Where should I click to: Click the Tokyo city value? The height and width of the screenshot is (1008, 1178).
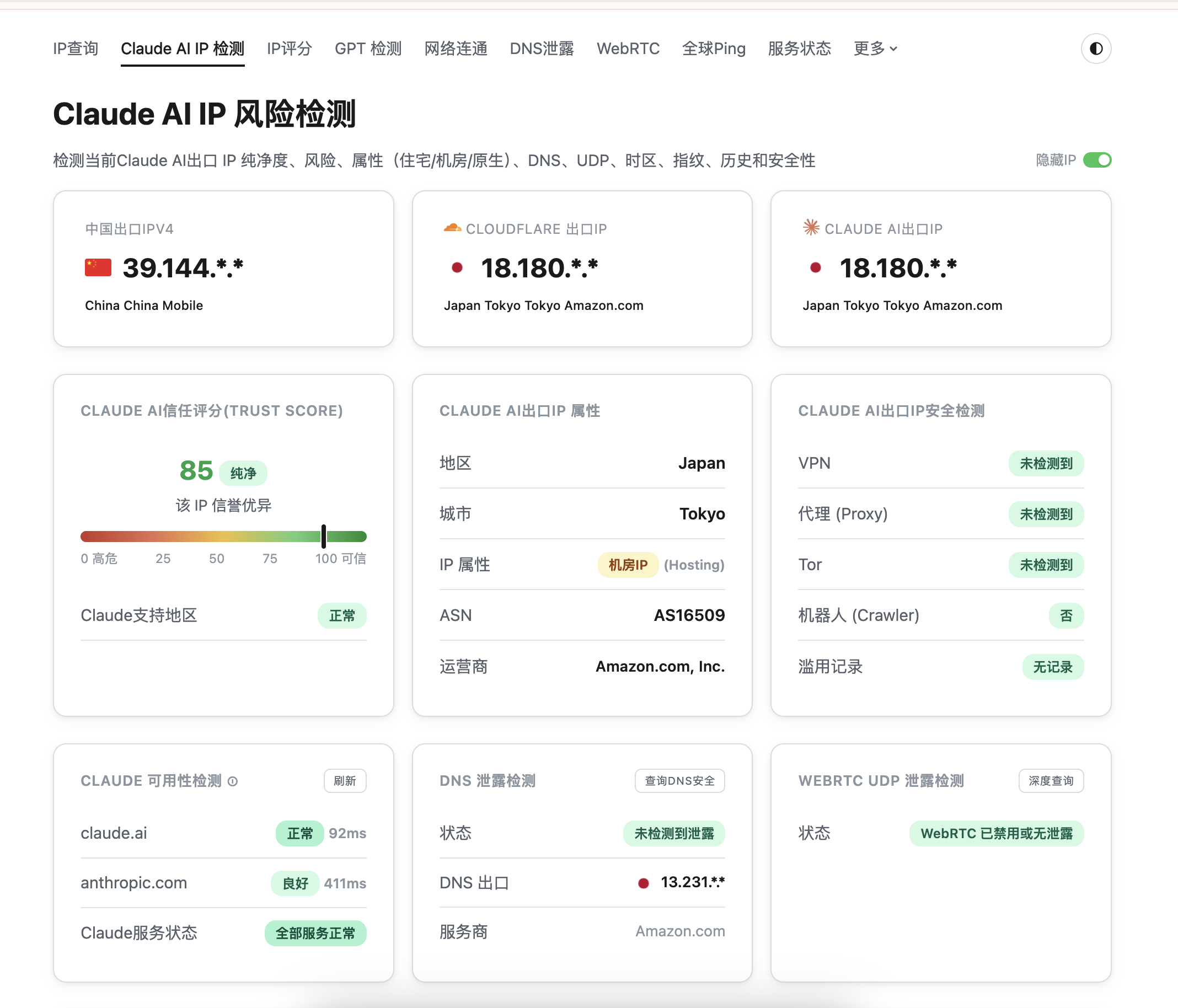coord(702,514)
